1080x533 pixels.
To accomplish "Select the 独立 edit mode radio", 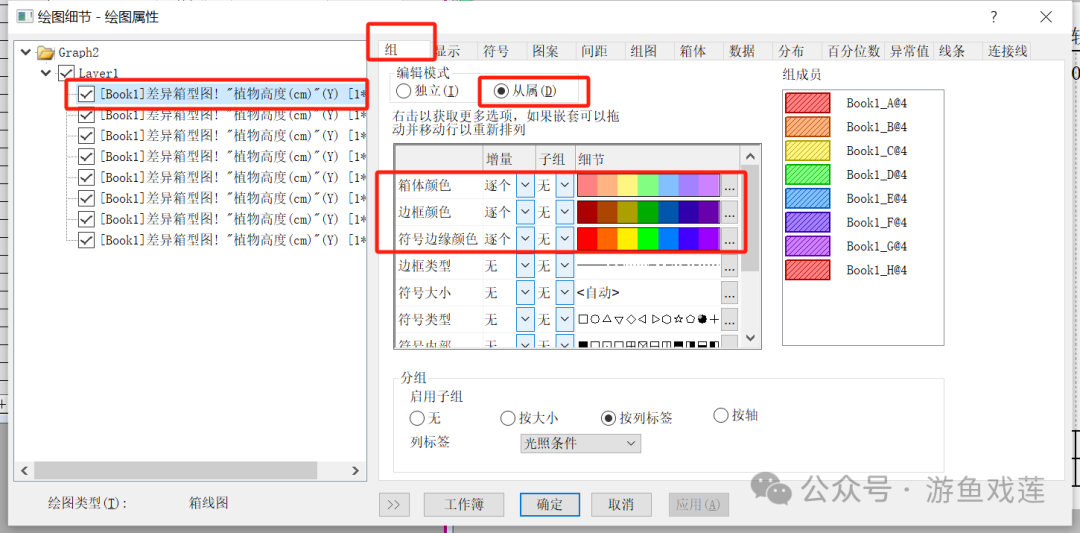I will (x=402, y=90).
